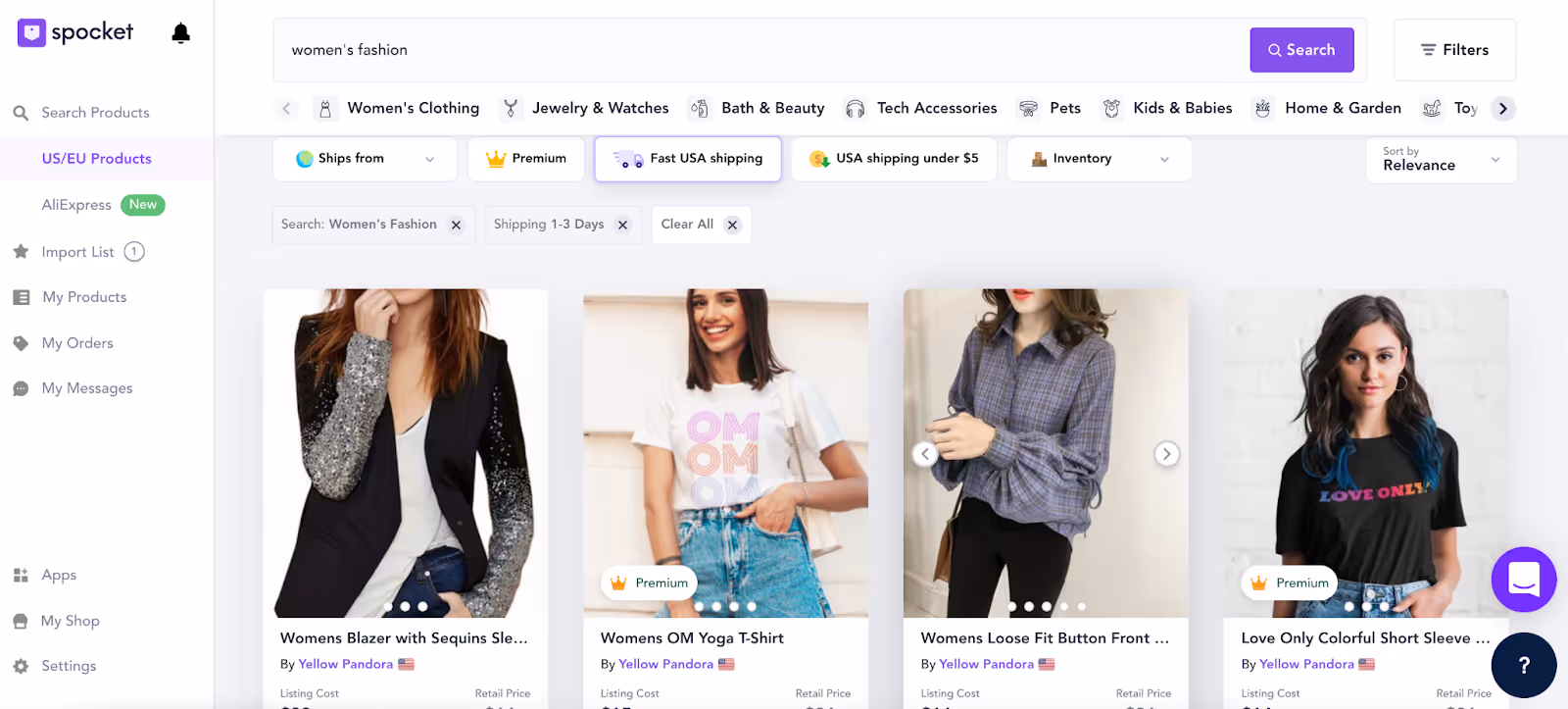Click the Settings gear icon

(x=21, y=666)
